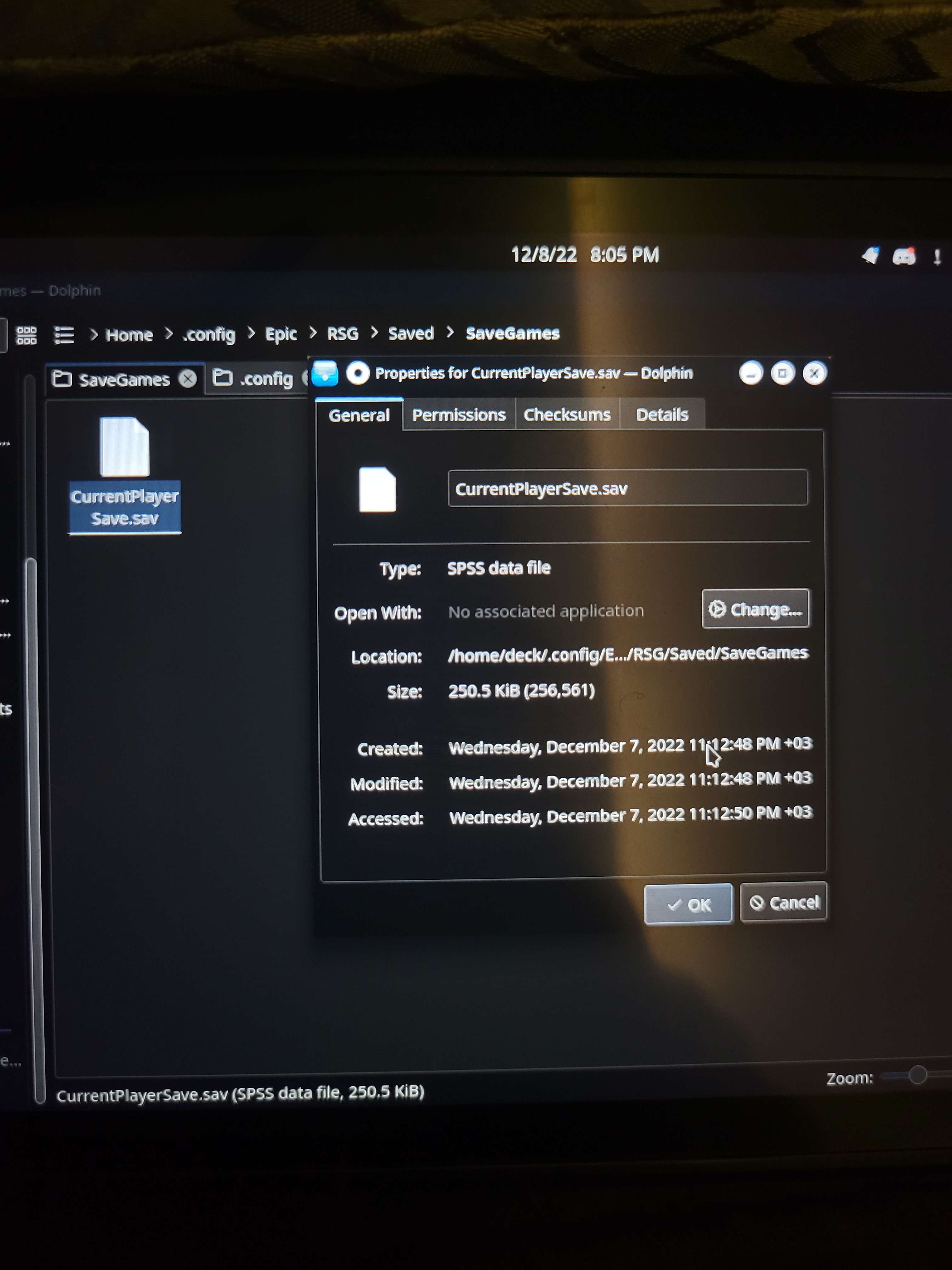Click the exclamation mark tray icon
The width and height of the screenshot is (952, 1270).
point(937,257)
